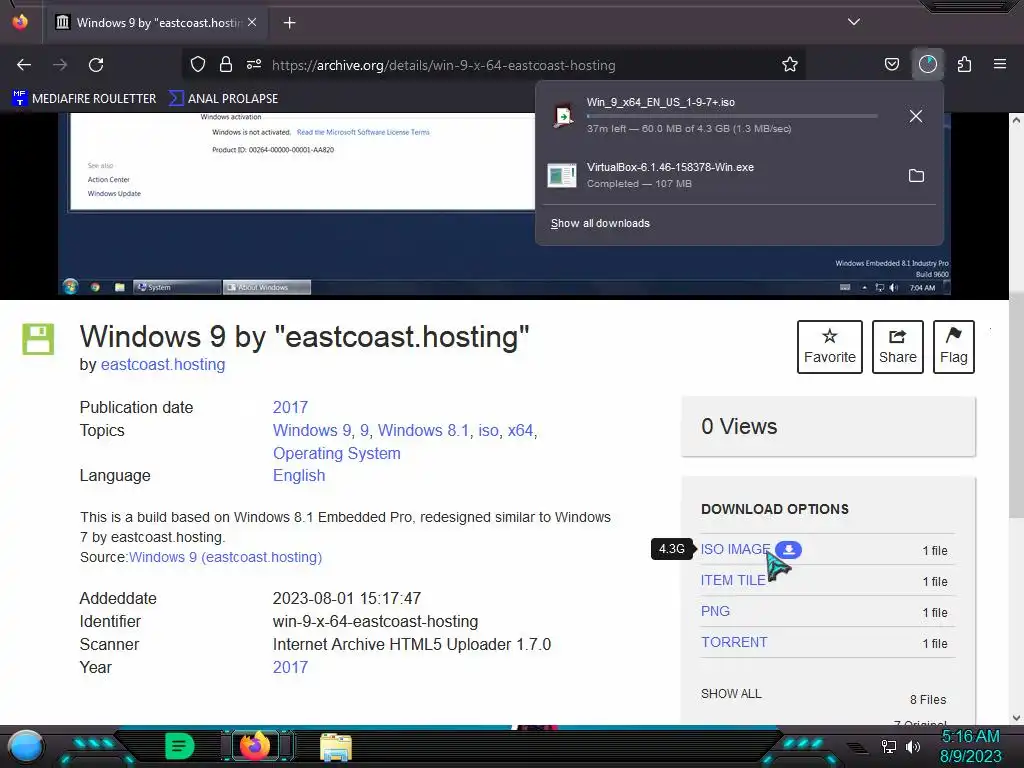This screenshot has height=768, width=1024.
Task: Click the forward navigation arrow
Action: point(60,65)
